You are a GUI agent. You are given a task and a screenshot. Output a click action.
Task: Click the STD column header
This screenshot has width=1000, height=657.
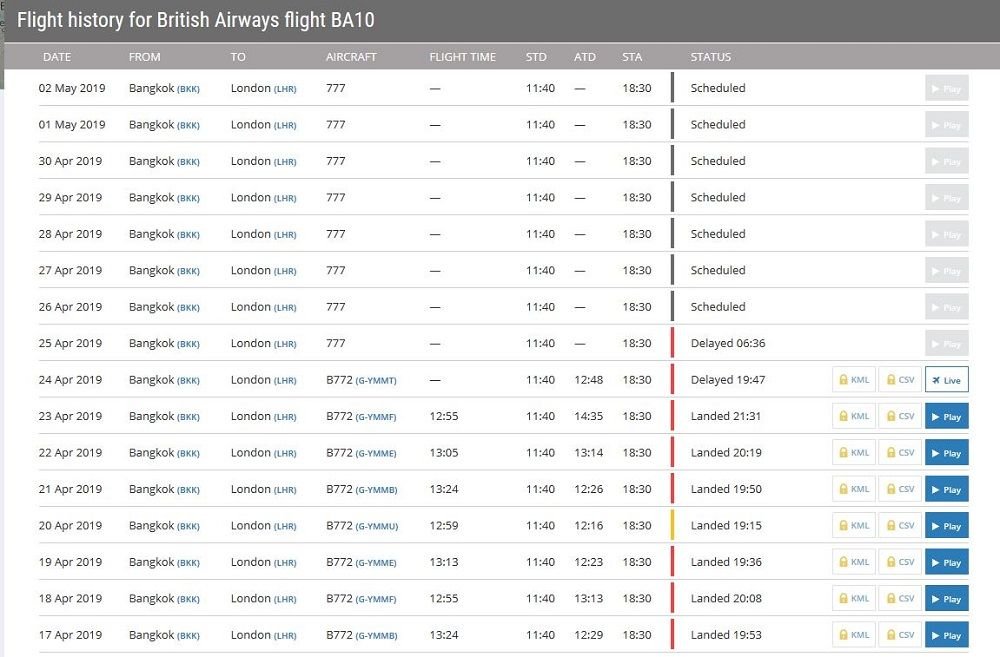pyautogui.click(x=536, y=57)
